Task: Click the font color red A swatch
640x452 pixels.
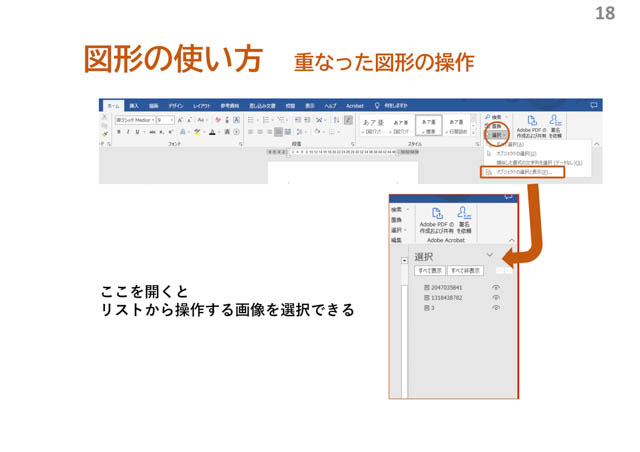Action: [213, 132]
